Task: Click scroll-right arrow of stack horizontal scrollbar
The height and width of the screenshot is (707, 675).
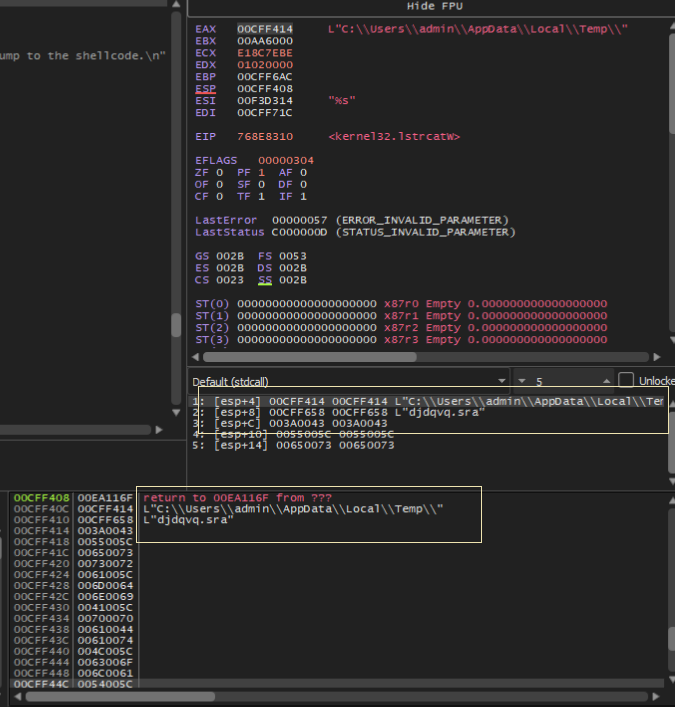Action: pyautogui.click(x=656, y=697)
